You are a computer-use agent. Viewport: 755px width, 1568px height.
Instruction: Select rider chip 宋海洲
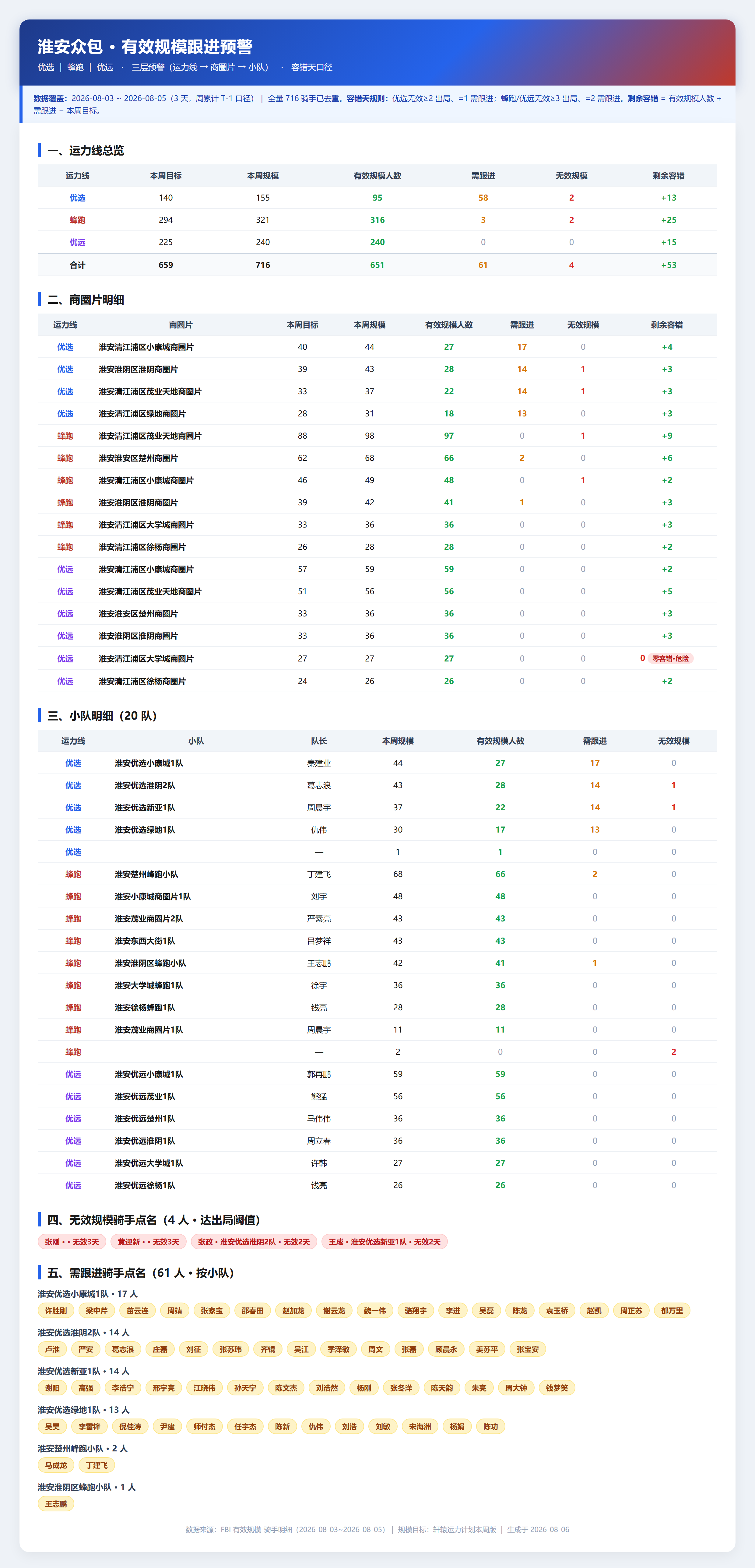coord(420,1427)
